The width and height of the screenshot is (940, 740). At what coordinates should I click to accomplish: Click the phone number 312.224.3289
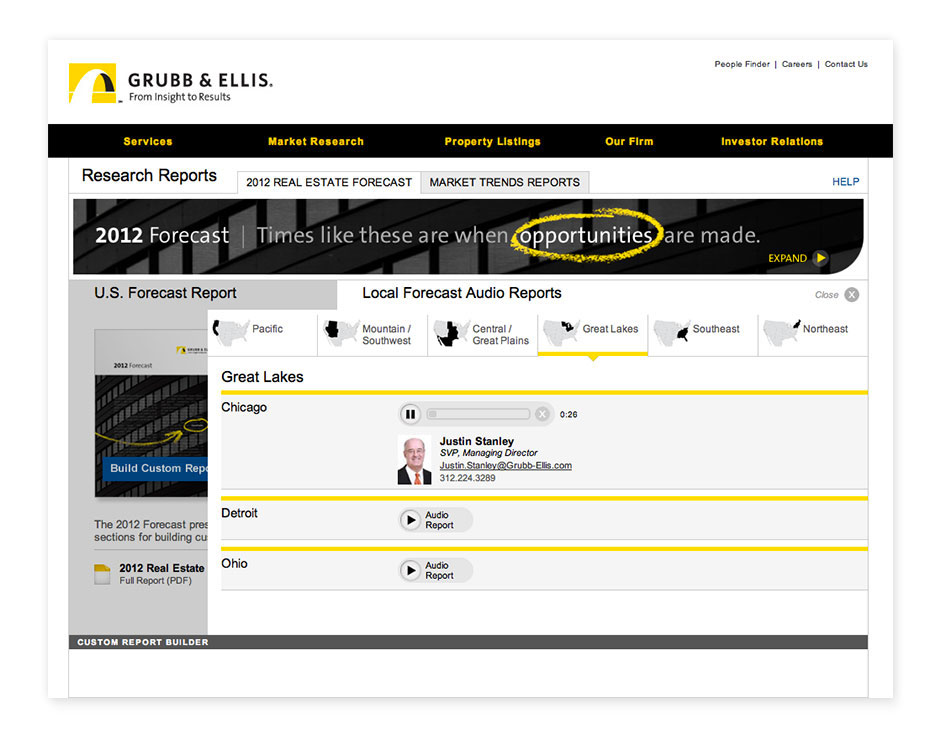click(468, 478)
